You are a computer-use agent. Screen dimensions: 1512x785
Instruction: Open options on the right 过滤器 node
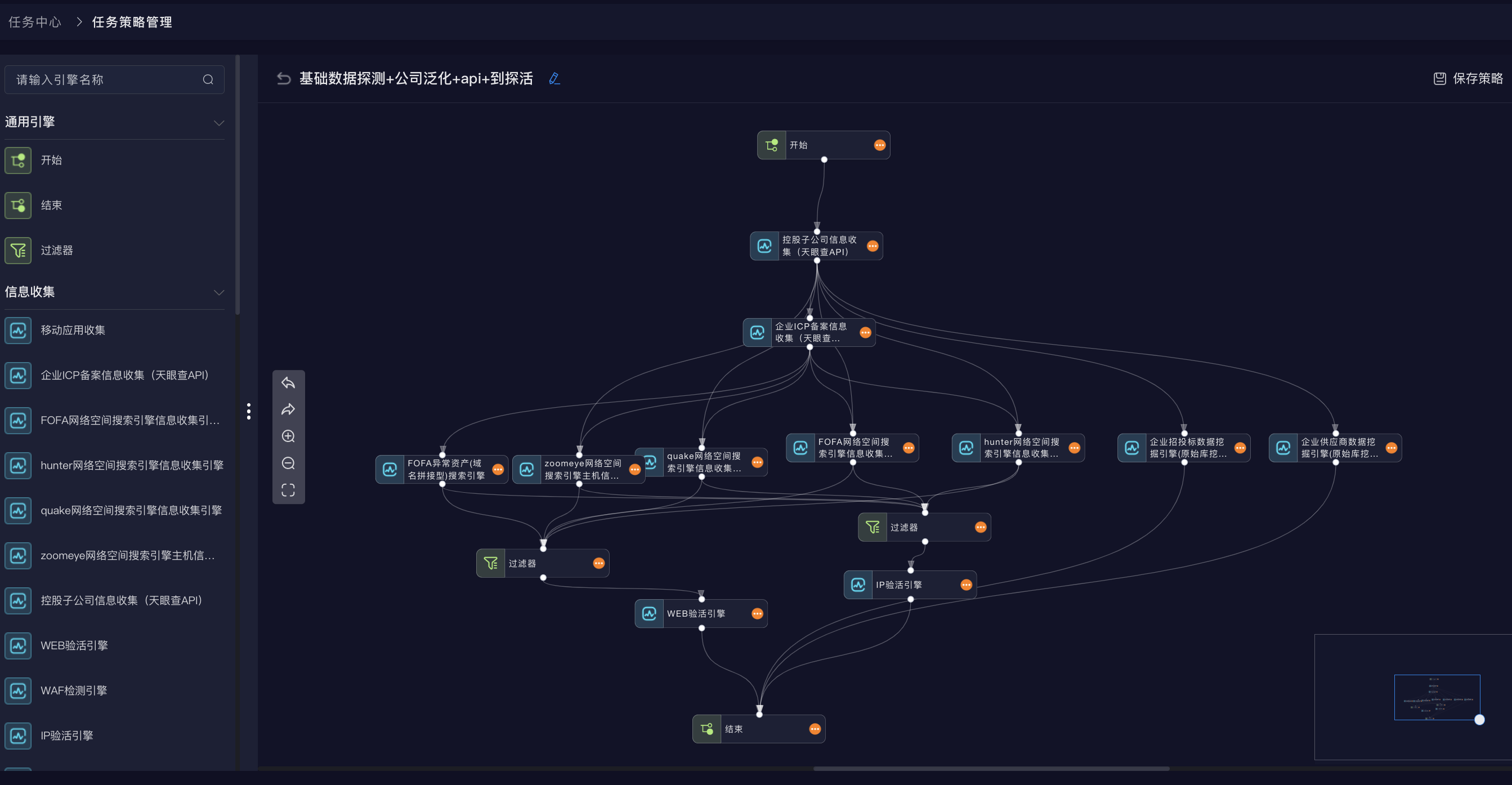click(980, 527)
